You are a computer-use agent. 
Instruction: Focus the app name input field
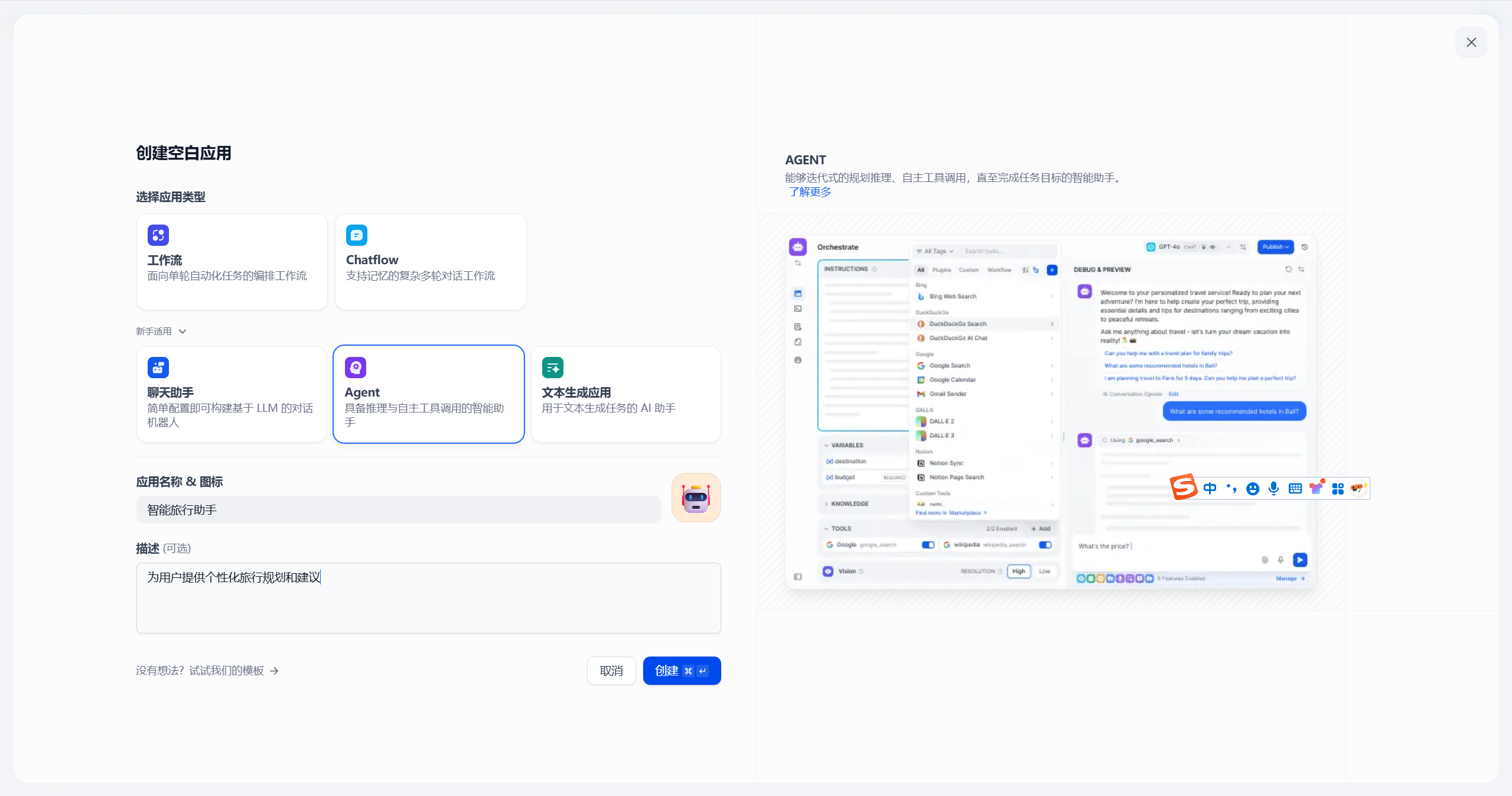pos(398,510)
